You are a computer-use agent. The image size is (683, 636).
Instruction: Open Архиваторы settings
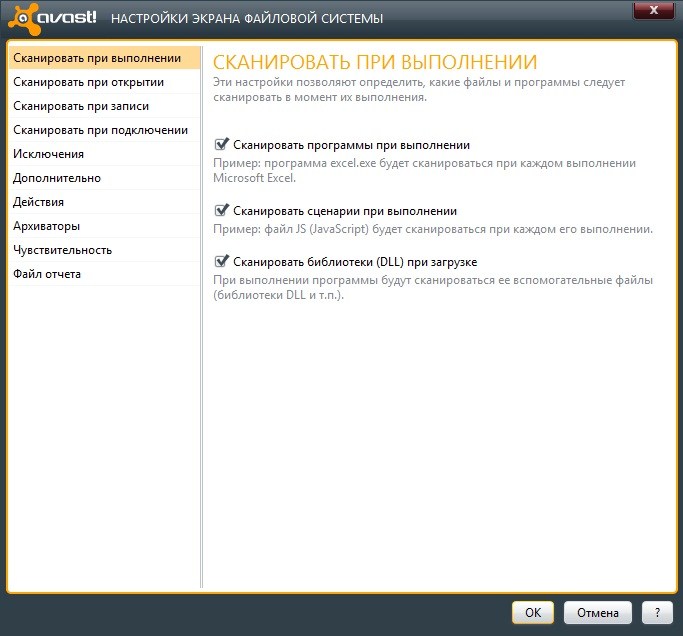tap(104, 226)
